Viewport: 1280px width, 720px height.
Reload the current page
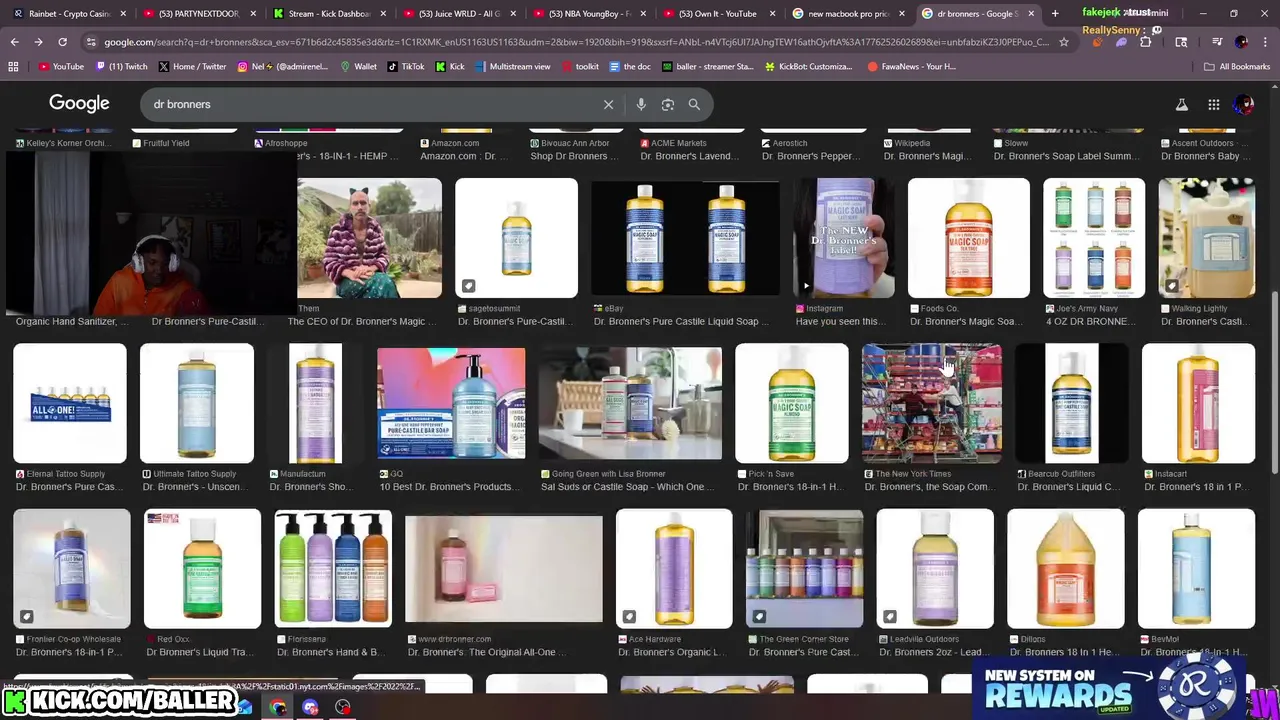[x=62, y=42]
